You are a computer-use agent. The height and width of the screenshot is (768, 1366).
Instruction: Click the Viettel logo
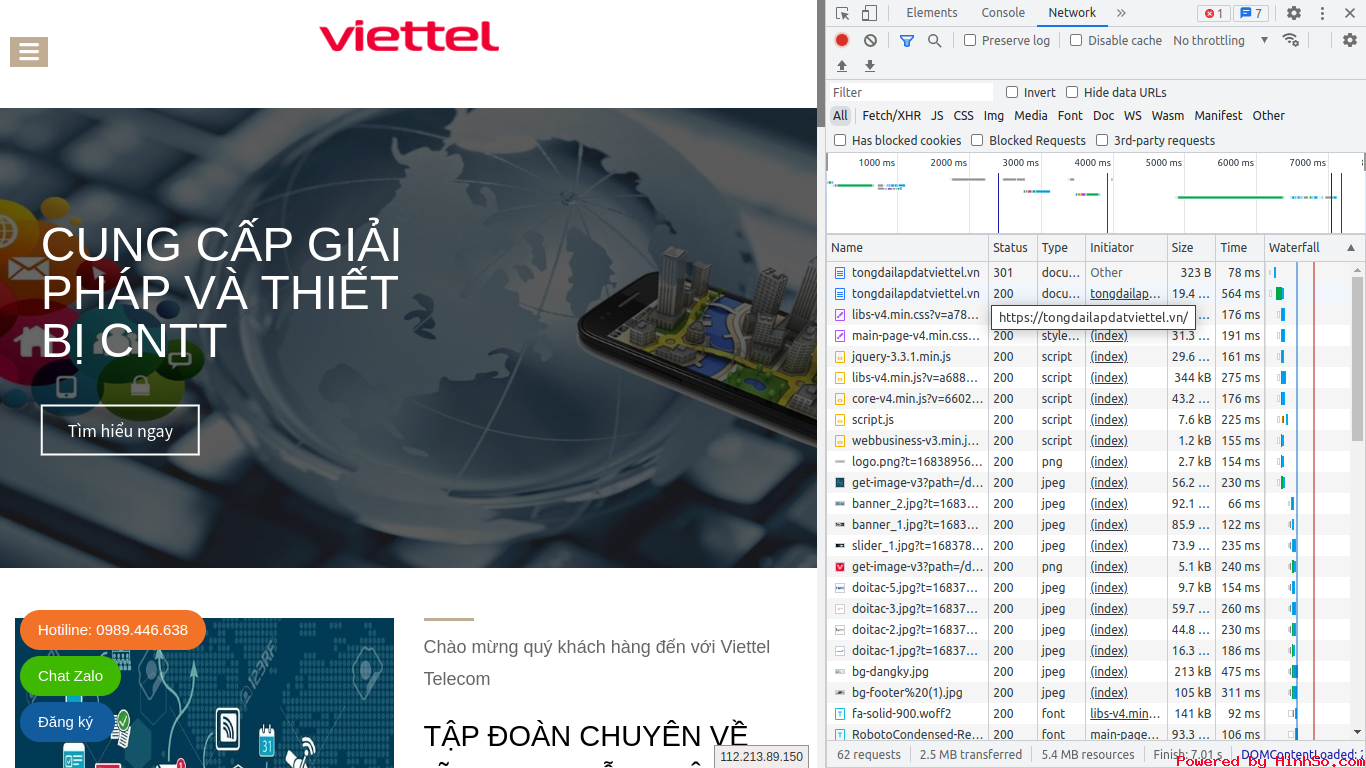(x=409, y=36)
